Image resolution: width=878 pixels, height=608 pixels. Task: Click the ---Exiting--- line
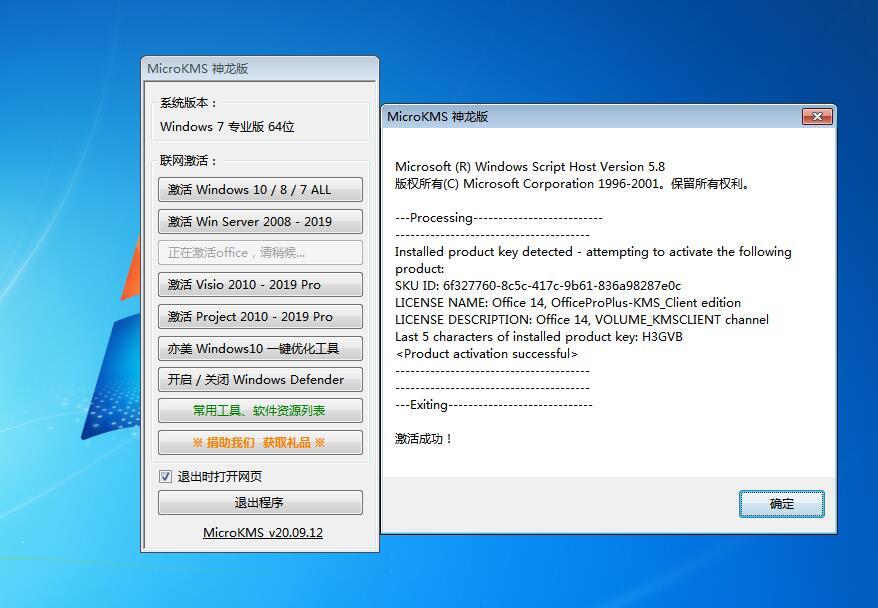tap(493, 405)
